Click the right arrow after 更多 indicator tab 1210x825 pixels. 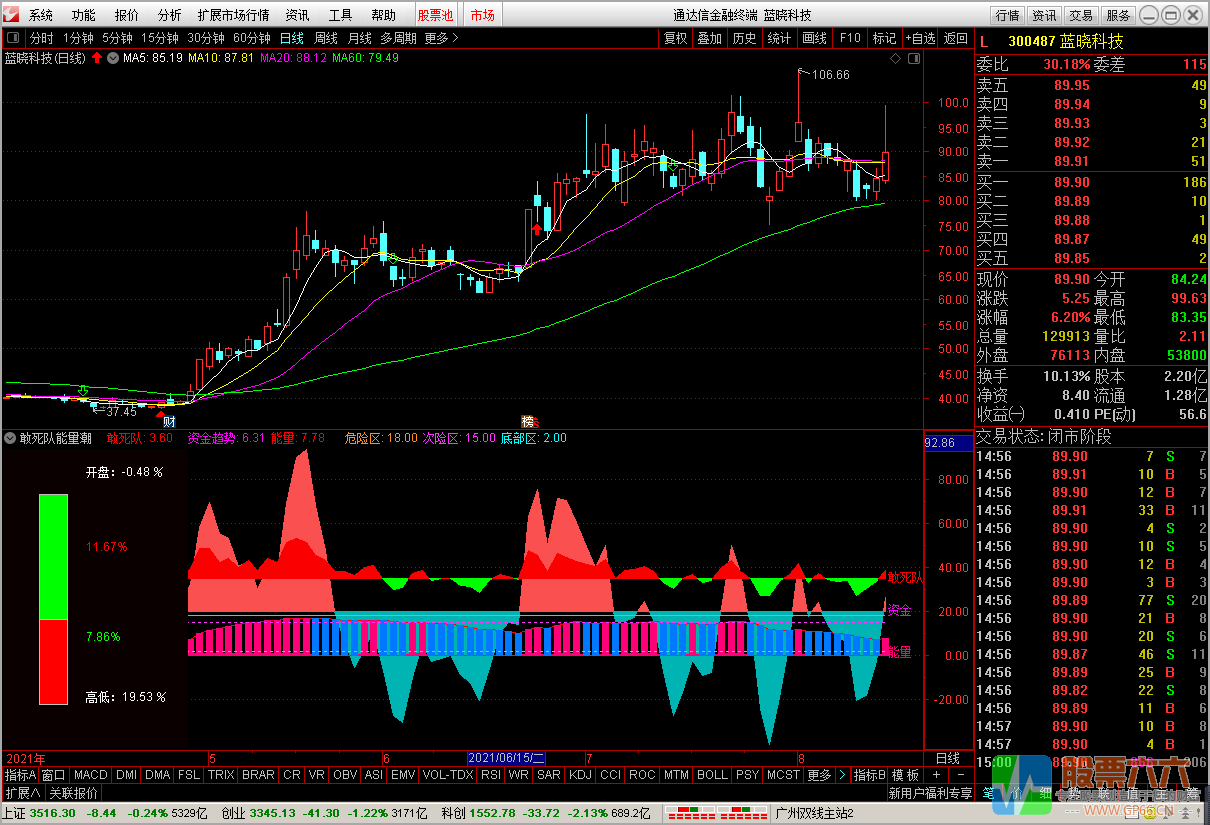tap(842, 775)
